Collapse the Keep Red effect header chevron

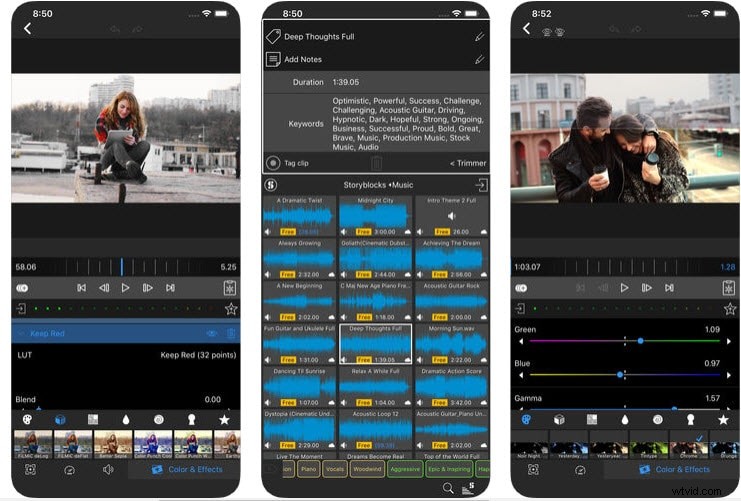pyautogui.click(x=21, y=333)
